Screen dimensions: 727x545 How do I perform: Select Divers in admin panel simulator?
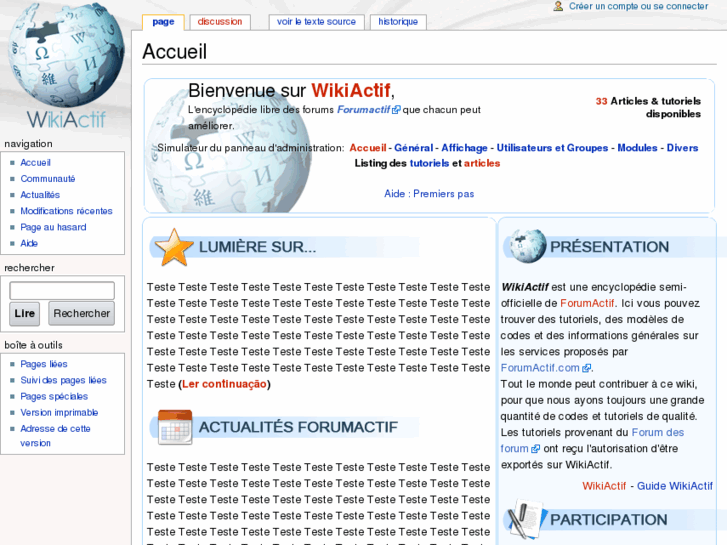click(x=682, y=148)
